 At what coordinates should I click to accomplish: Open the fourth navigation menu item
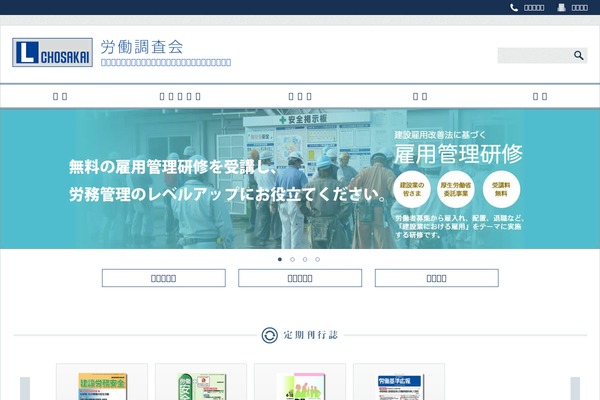click(420, 96)
